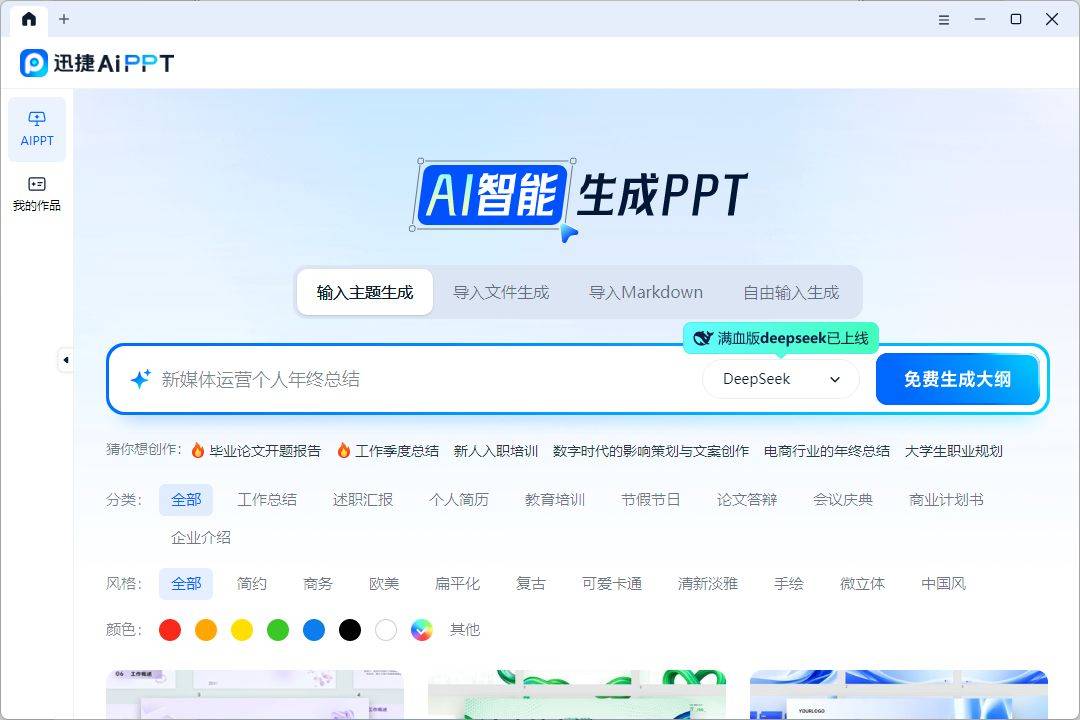Open the green ribbon template thumbnail

577,695
